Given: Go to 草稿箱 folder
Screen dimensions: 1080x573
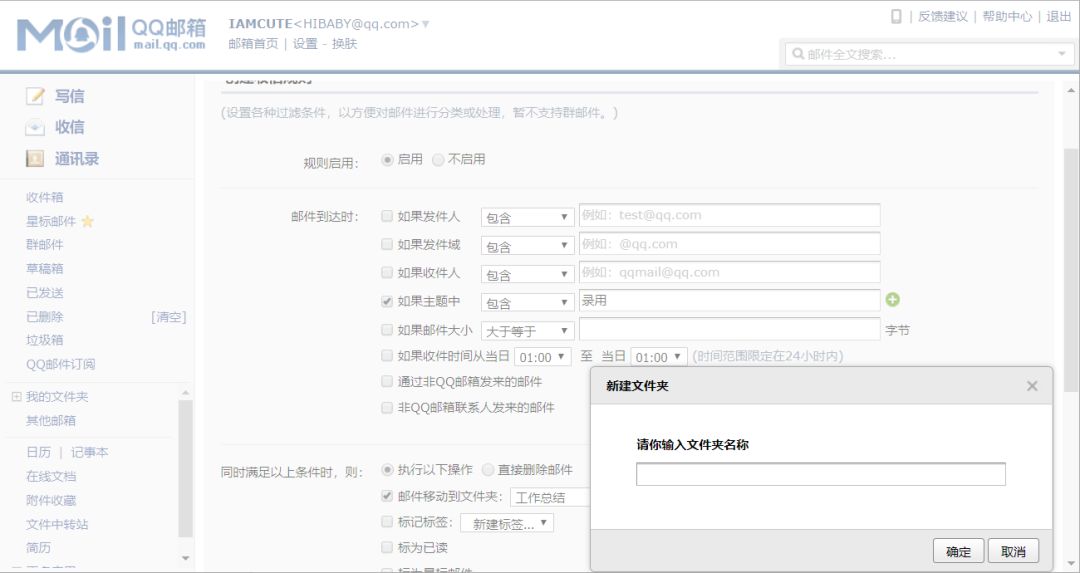Looking at the screenshot, I should click(x=45, y=269).
